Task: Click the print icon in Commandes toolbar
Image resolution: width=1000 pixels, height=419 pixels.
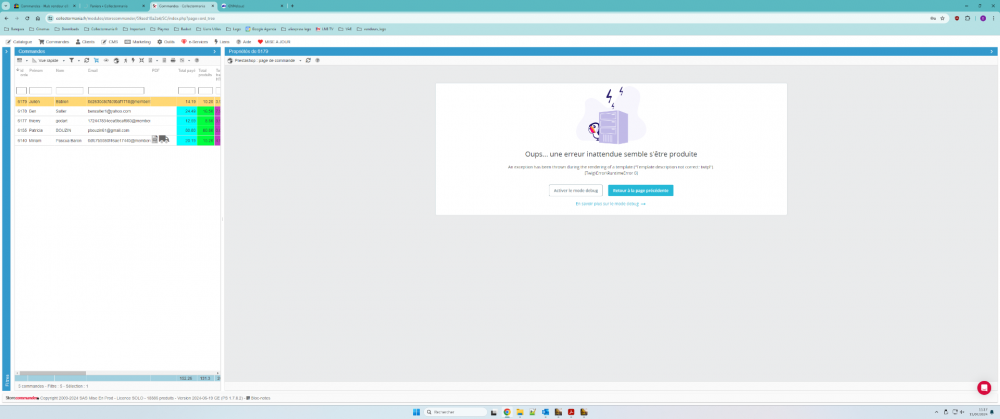Action: pos(173,60)
